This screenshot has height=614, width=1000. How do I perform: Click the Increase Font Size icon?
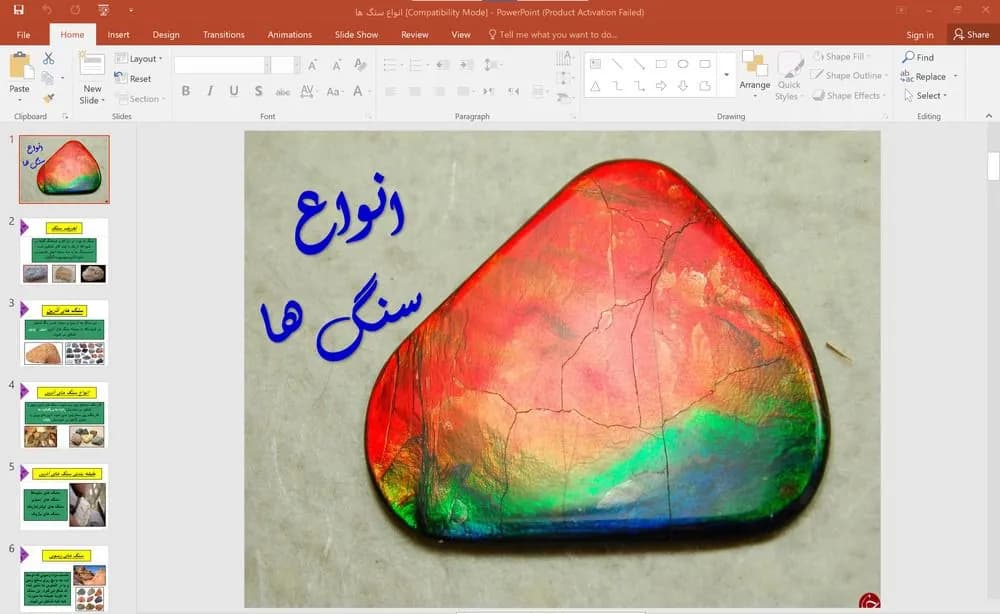tap(312, 64)
